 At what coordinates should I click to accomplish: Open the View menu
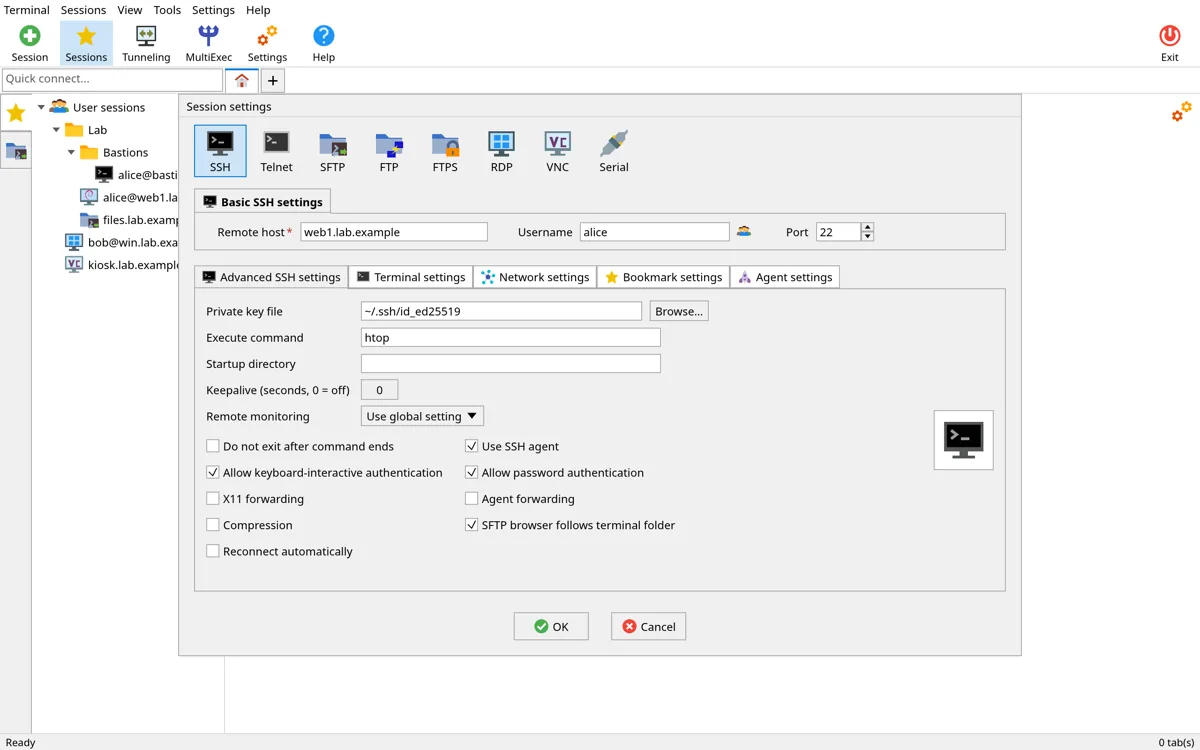[x=130, y=10]
